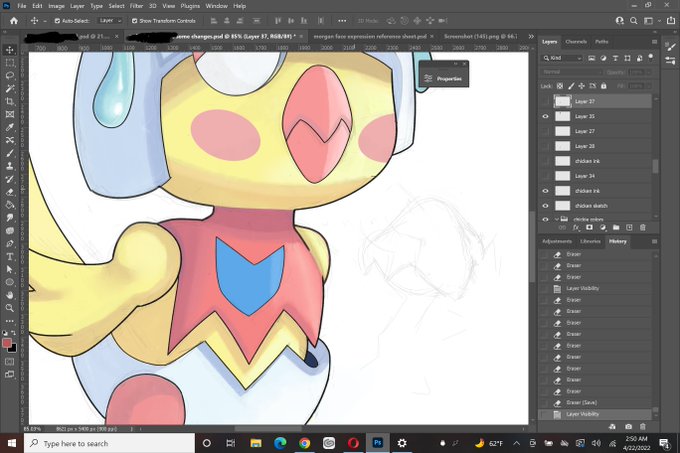Open more align options ellipsis

tap(342, 21)
